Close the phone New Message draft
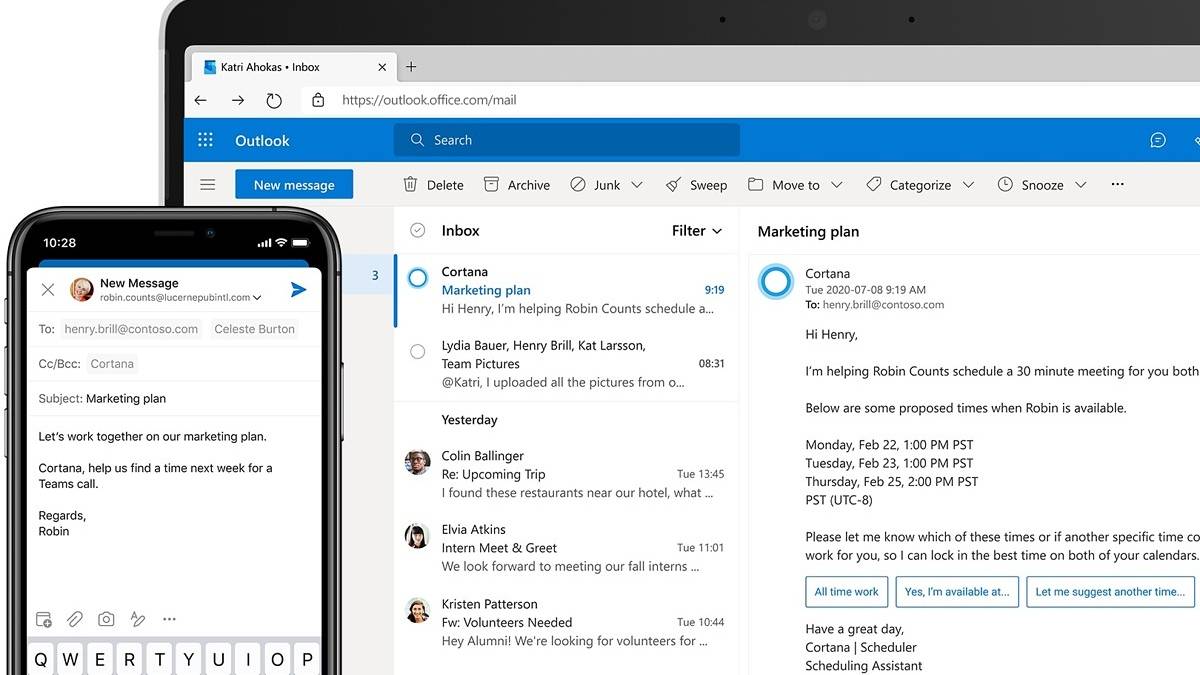This screenshot has height=675, width=1200. 48,290
